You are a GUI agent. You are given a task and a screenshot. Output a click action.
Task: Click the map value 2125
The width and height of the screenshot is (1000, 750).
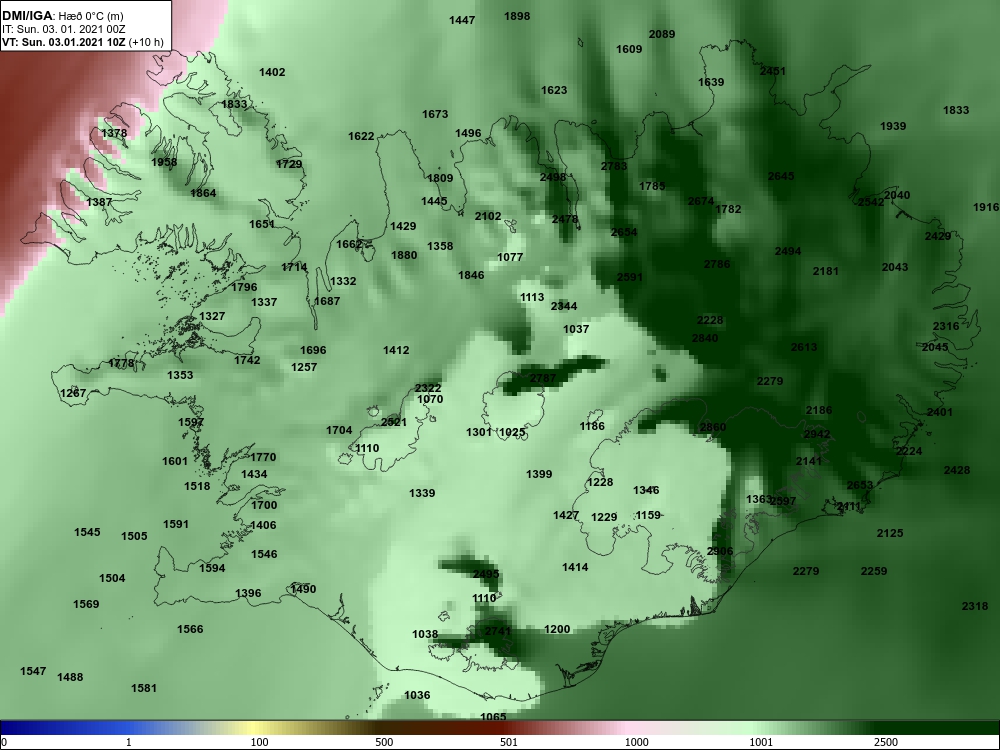[x=890, y=533]
